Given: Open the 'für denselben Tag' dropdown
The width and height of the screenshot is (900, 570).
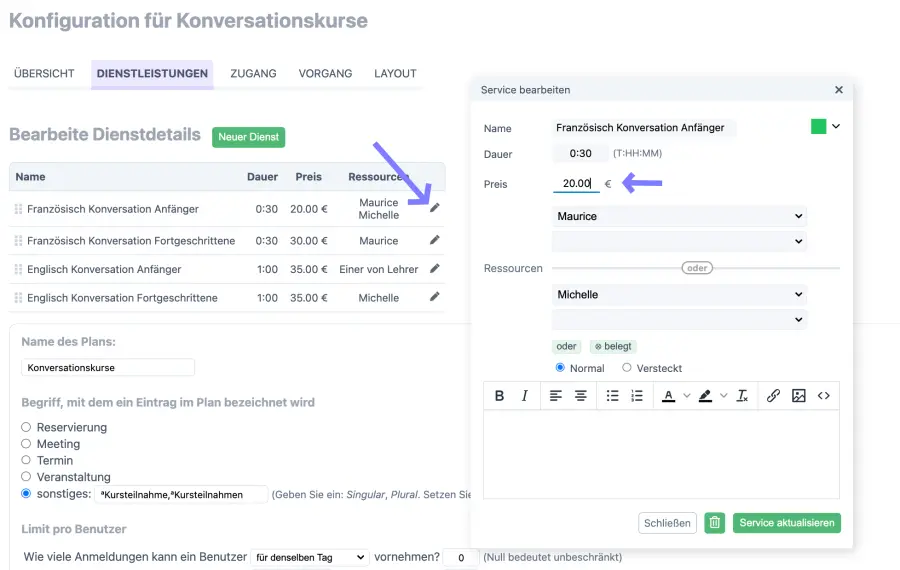Looking at the screenshot, I should point(309,557).
